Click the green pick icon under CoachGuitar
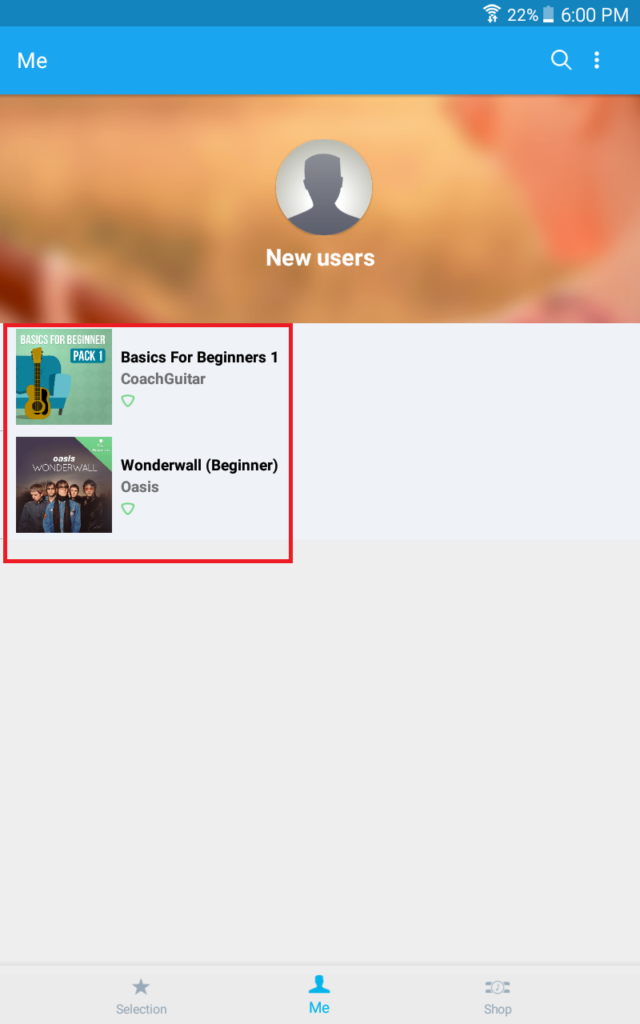 128,400
